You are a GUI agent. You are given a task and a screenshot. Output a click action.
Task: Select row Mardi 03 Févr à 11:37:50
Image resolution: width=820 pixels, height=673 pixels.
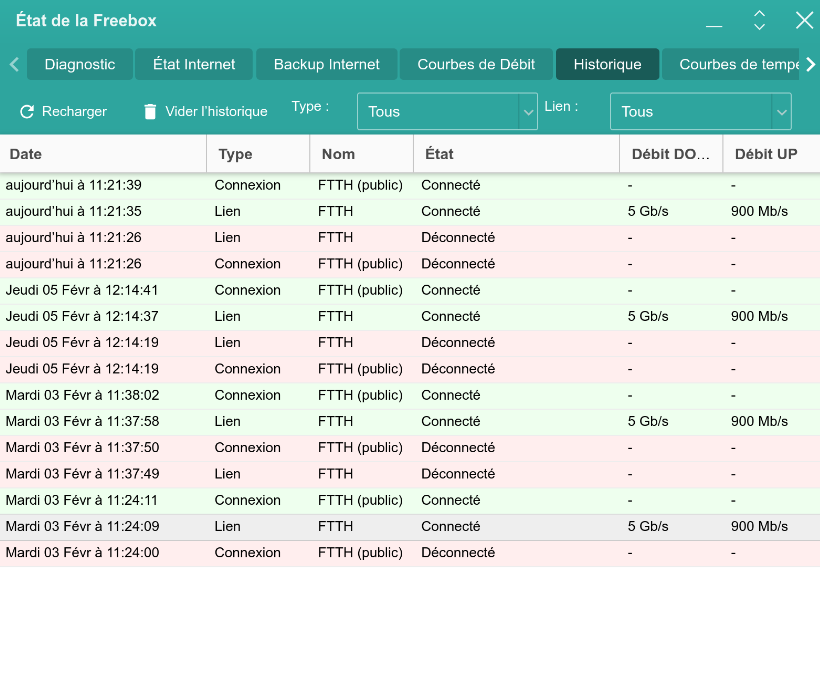pos(410,448)
